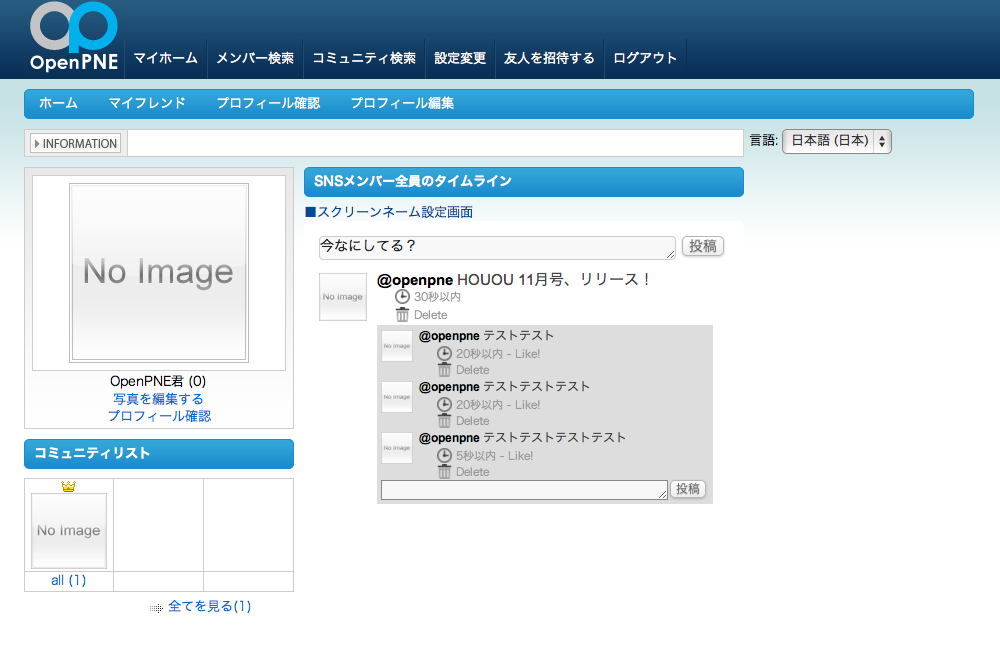Open the 言語 language dropdown
1000x651 pixels.
click(836, 141)
